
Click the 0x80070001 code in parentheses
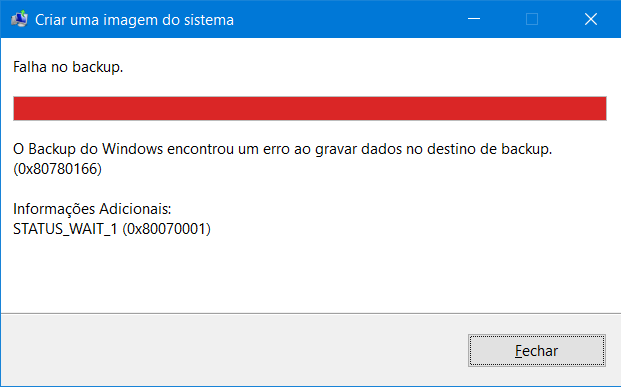tap(166, 229)
